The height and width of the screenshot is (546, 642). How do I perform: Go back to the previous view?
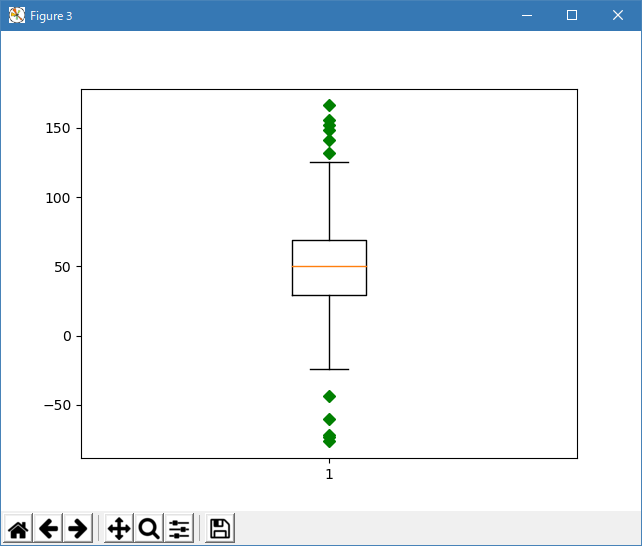48,529
